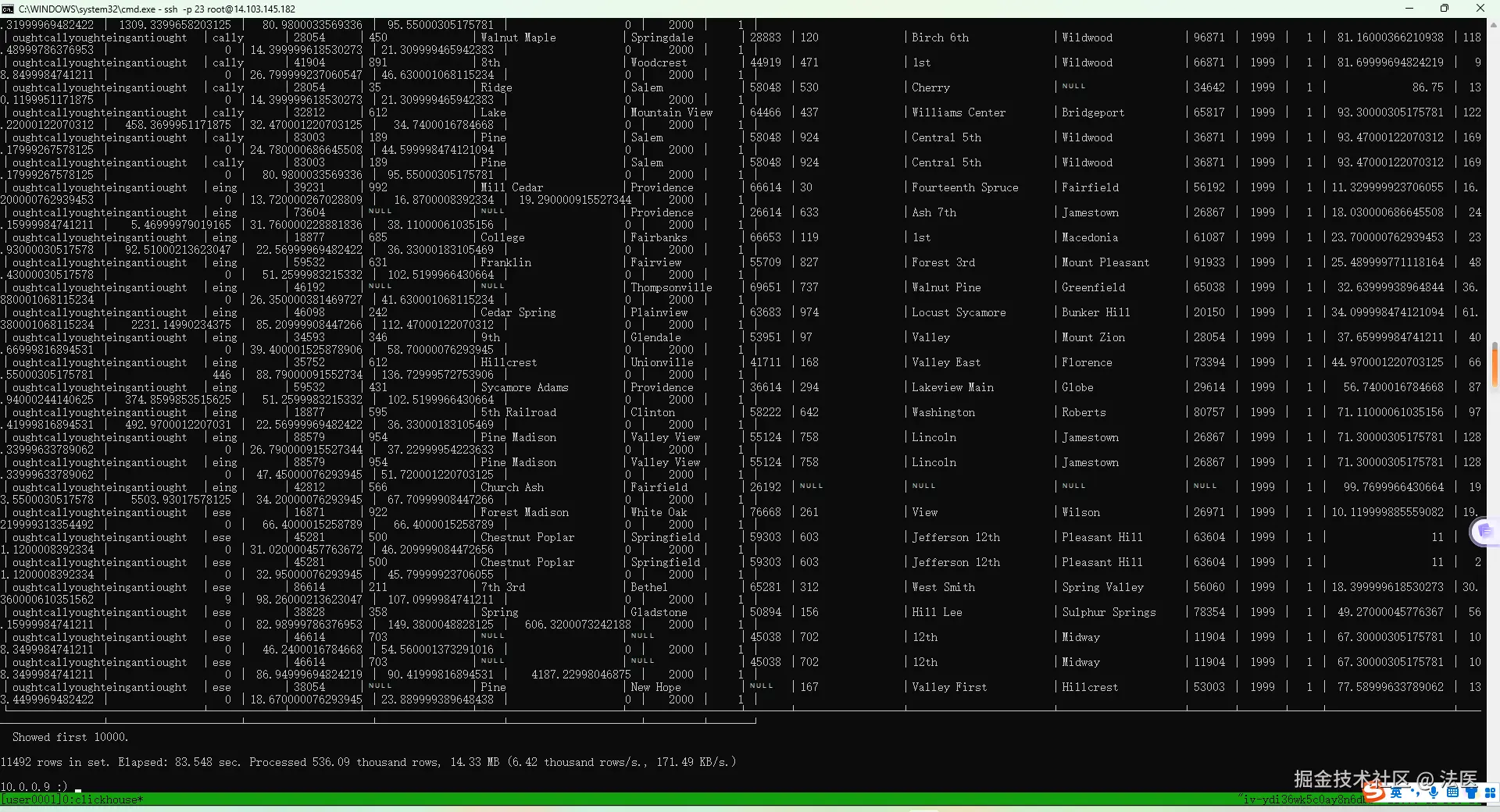This screenshot has width=1500, height=812.
Task: Select the 'Birch 6th' cell
Action: click(940, 37)
